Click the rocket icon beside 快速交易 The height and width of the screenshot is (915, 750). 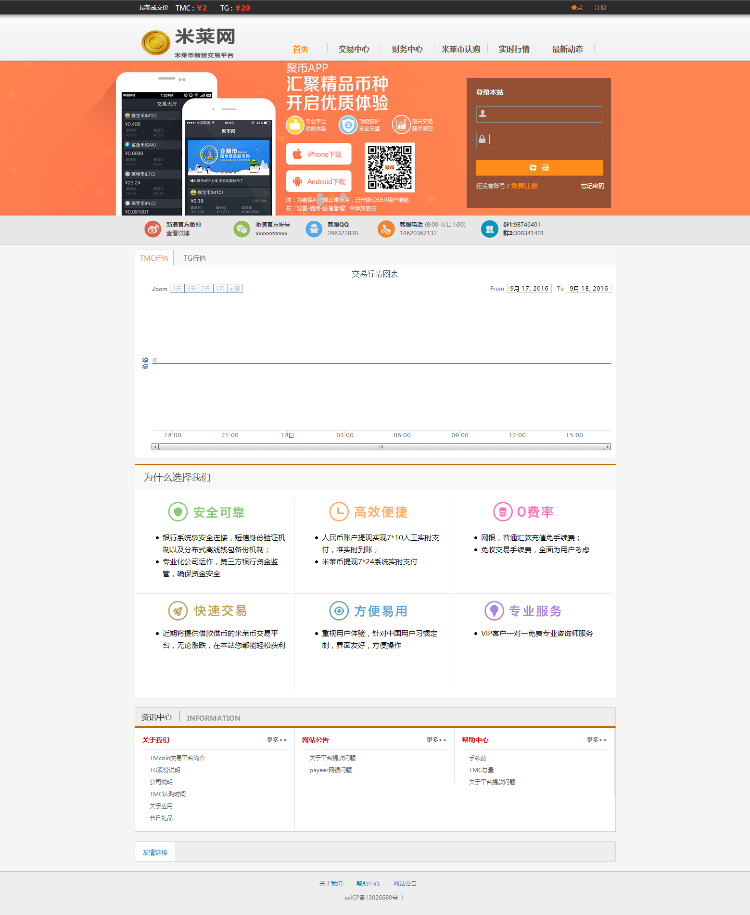tap(177, 611)
